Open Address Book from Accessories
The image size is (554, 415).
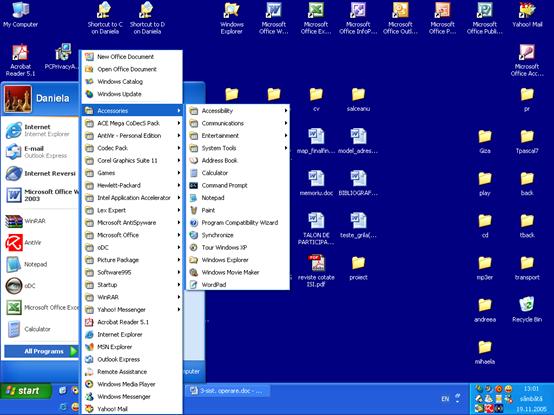click(x=238, y=160)
